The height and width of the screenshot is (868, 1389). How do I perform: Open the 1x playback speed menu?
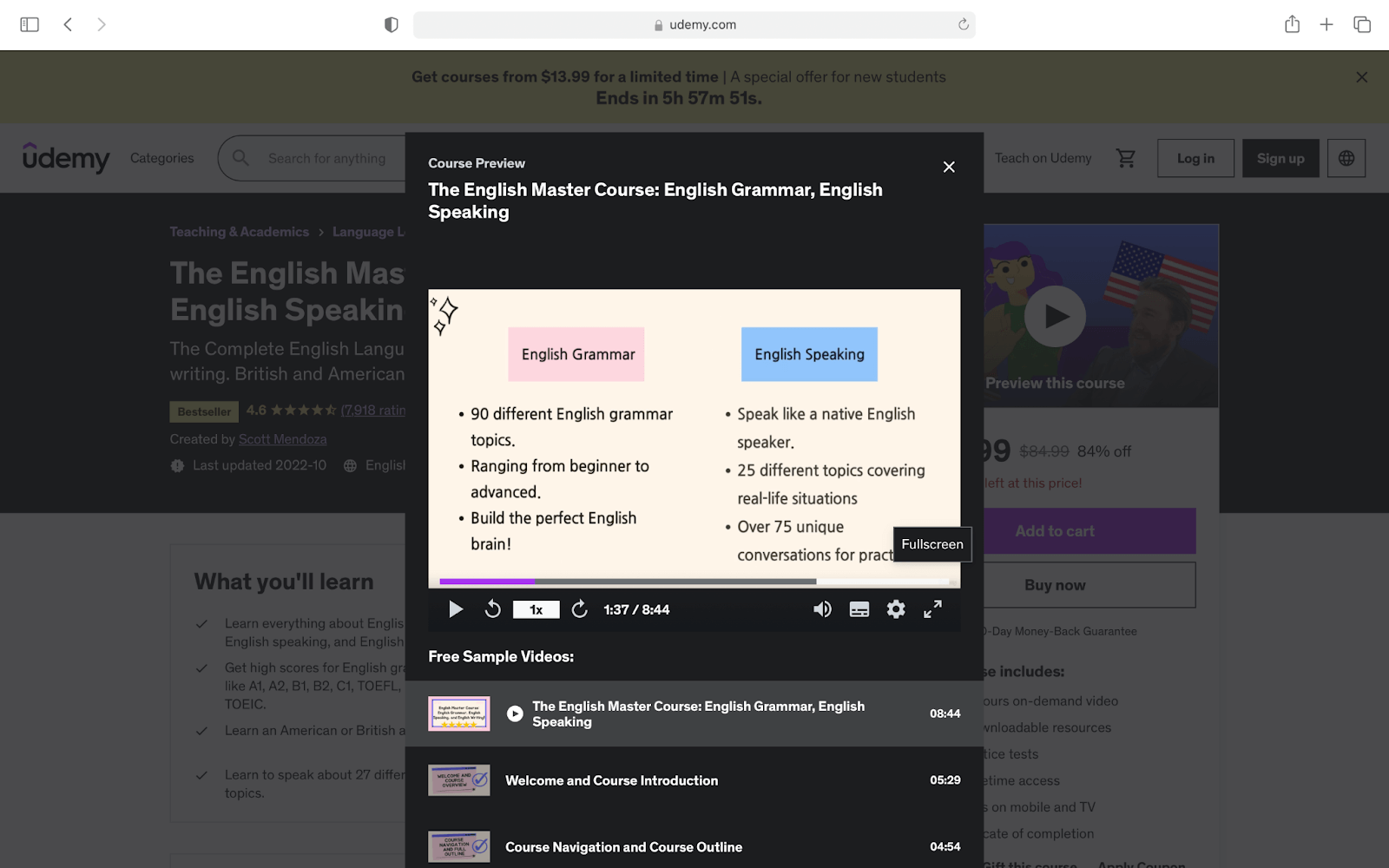(536, 609)
